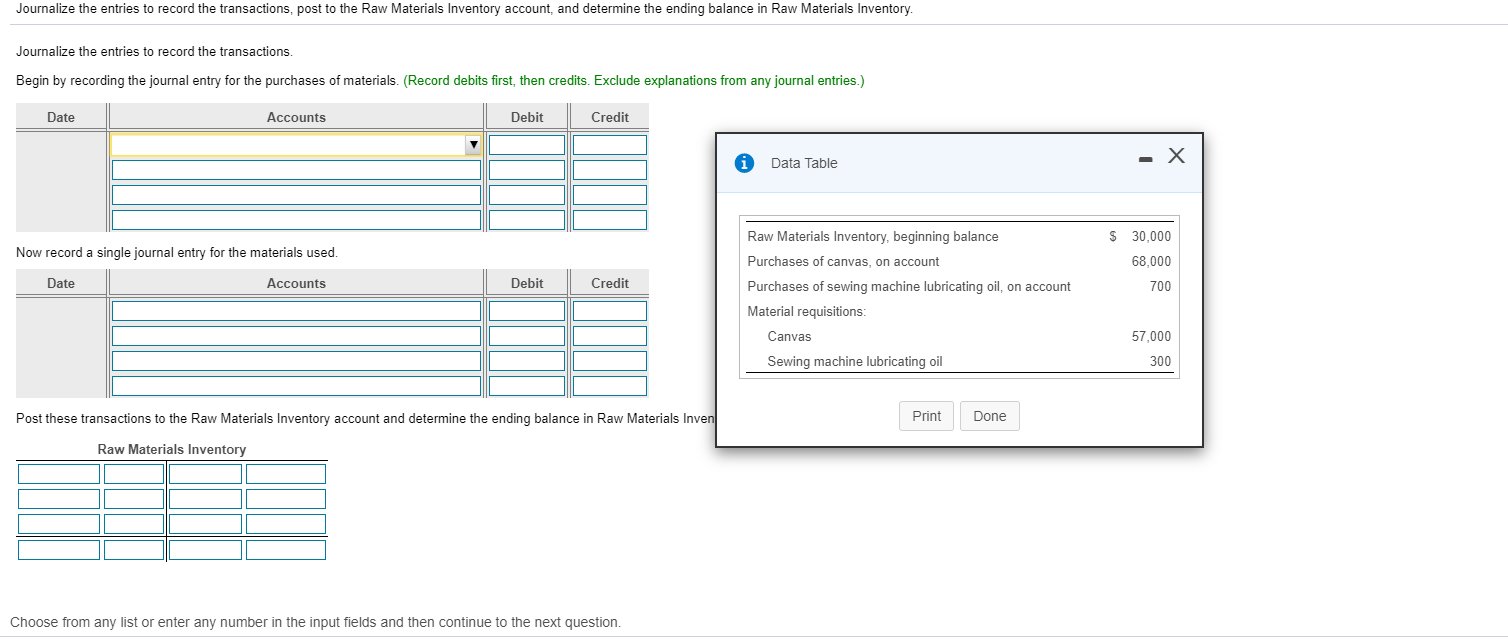This screenshot has width=1508, height=639.
Task: Click the second Accounts row in purchases entry
Action: [297, 171]
